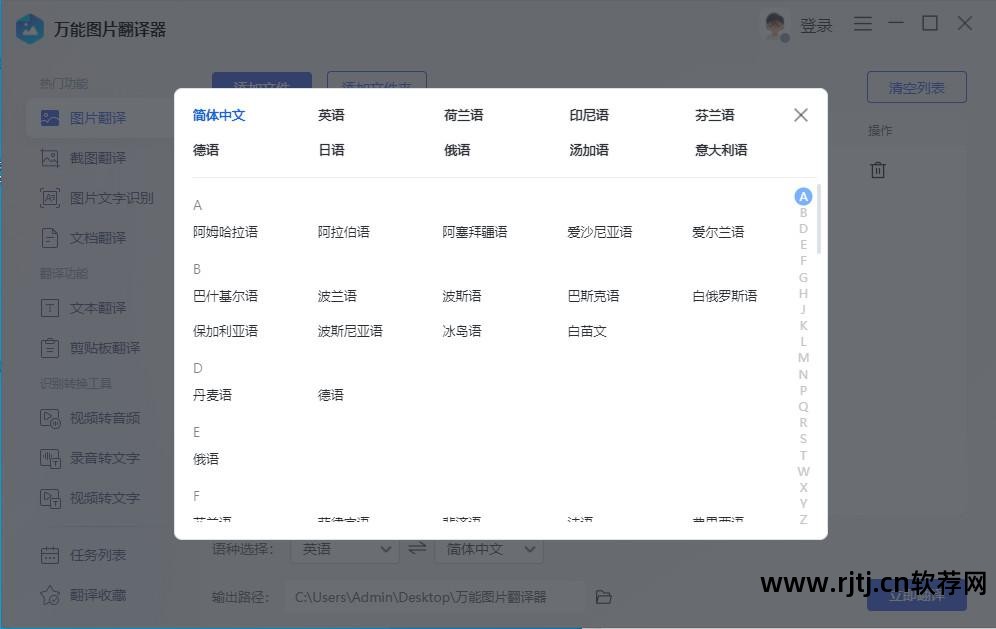996x629 pixels.
Task: Select 简体中文 in popular languages
Action: 219,115
